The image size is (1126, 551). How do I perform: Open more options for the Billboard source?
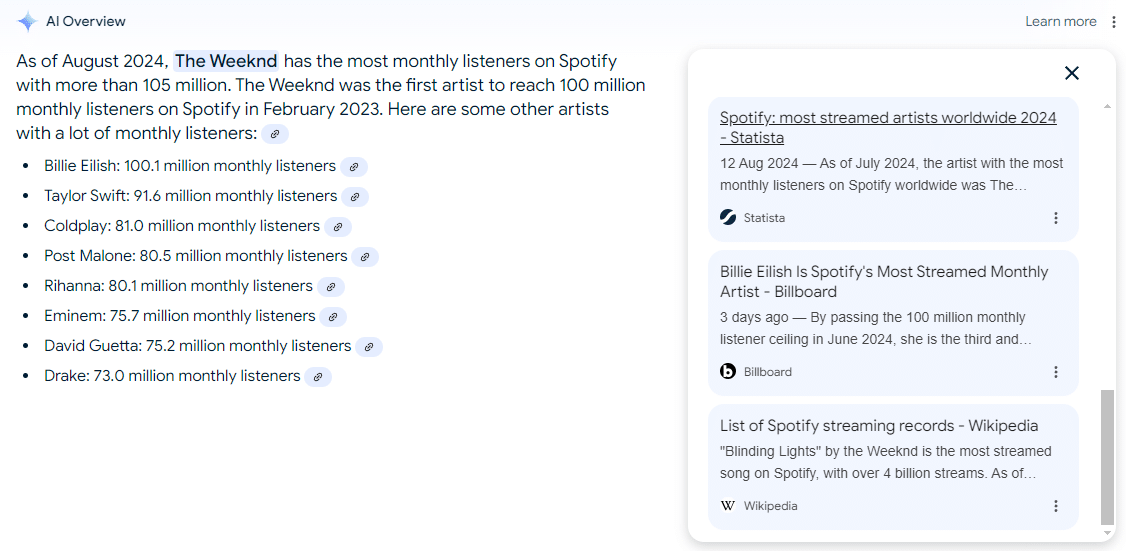coord(1056,372)
